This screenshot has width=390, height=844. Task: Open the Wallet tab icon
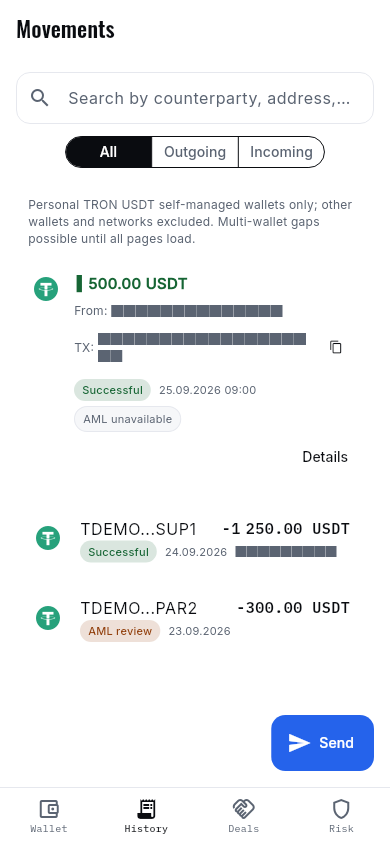point(49,808)
